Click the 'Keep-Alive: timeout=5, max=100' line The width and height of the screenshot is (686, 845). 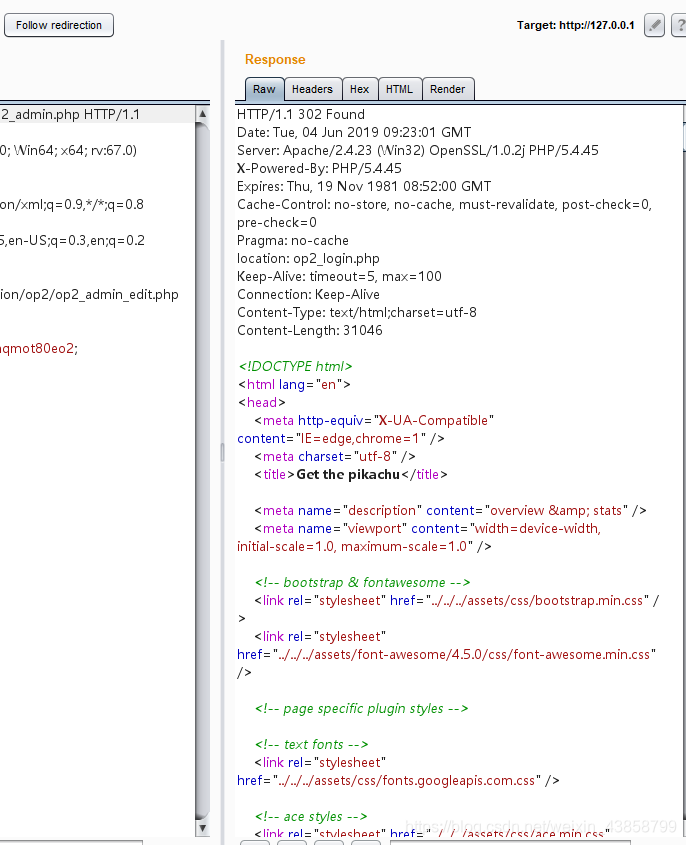(339, 276)
